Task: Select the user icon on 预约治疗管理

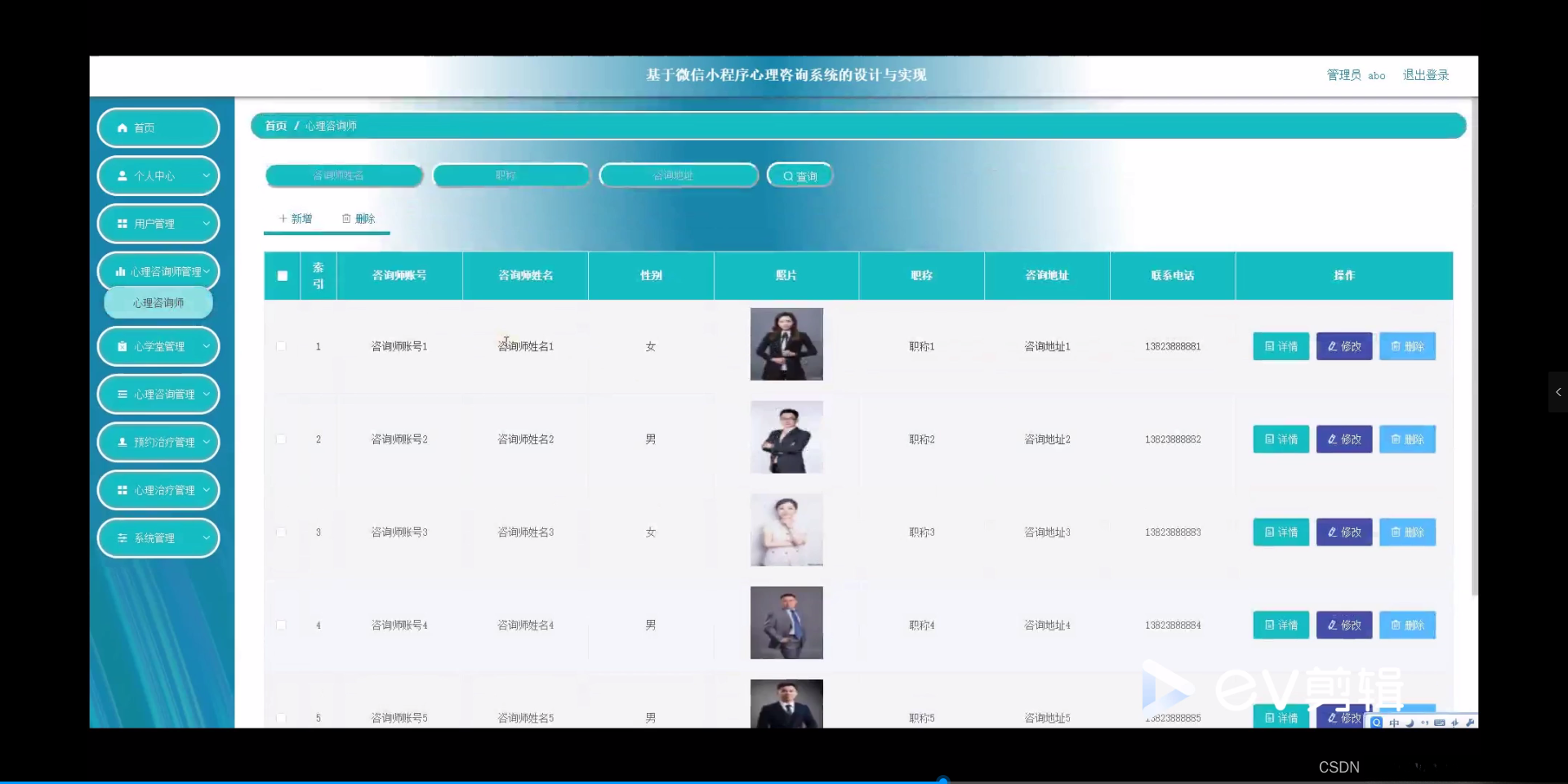Action: pos(122,442)
